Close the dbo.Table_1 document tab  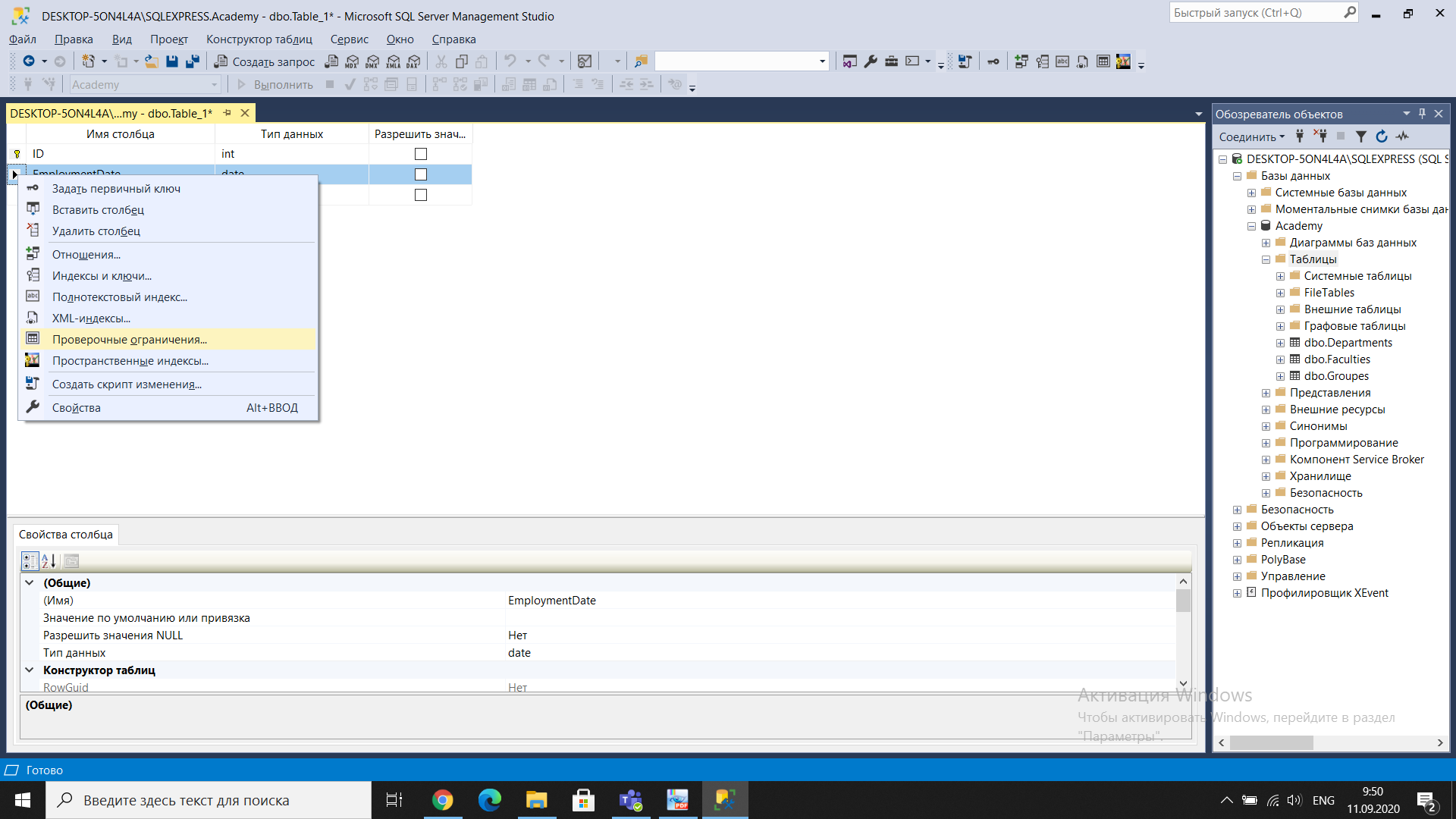(x=245, y=113)
